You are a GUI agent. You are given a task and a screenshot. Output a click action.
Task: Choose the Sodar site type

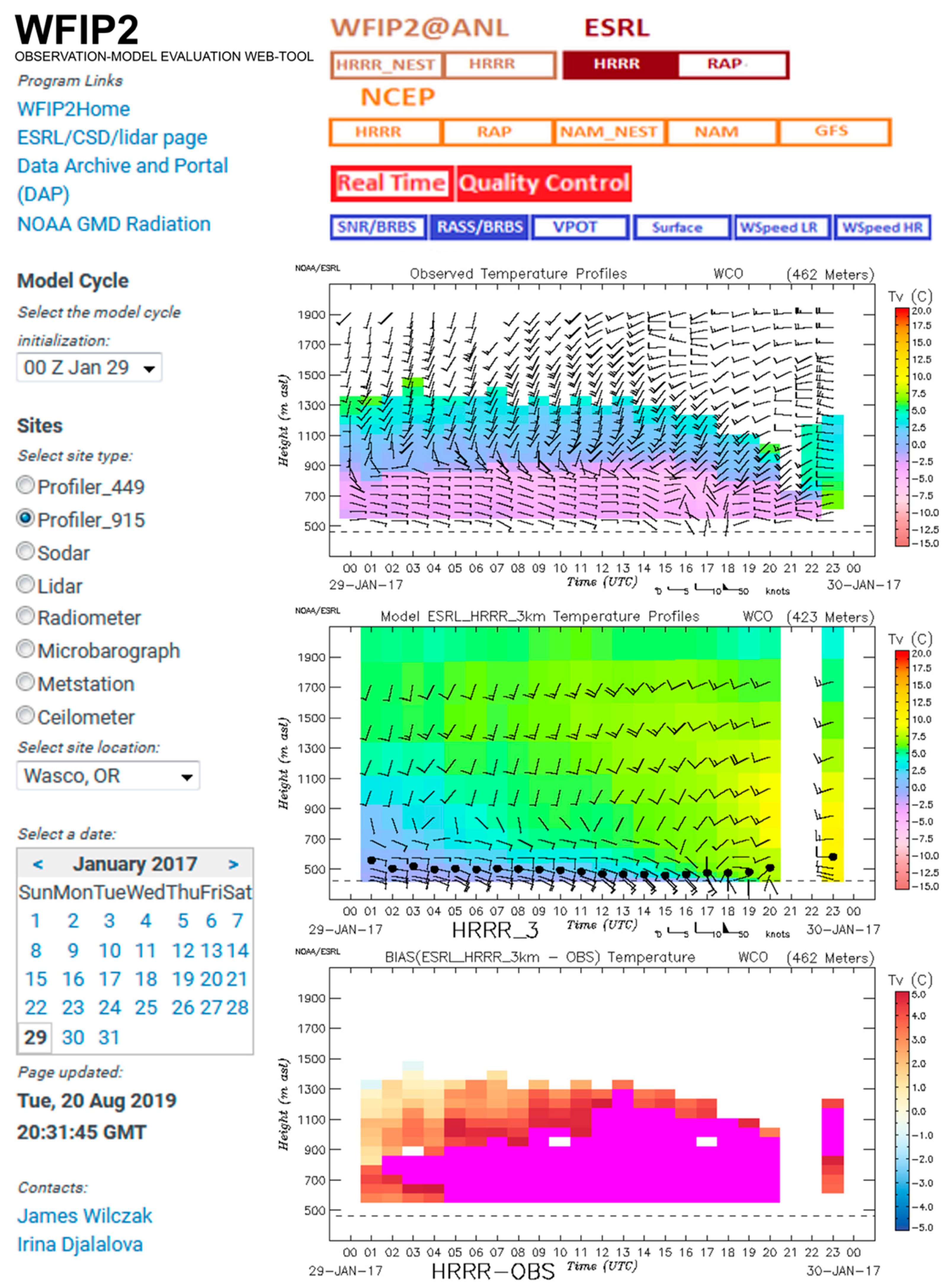point(25,552)
